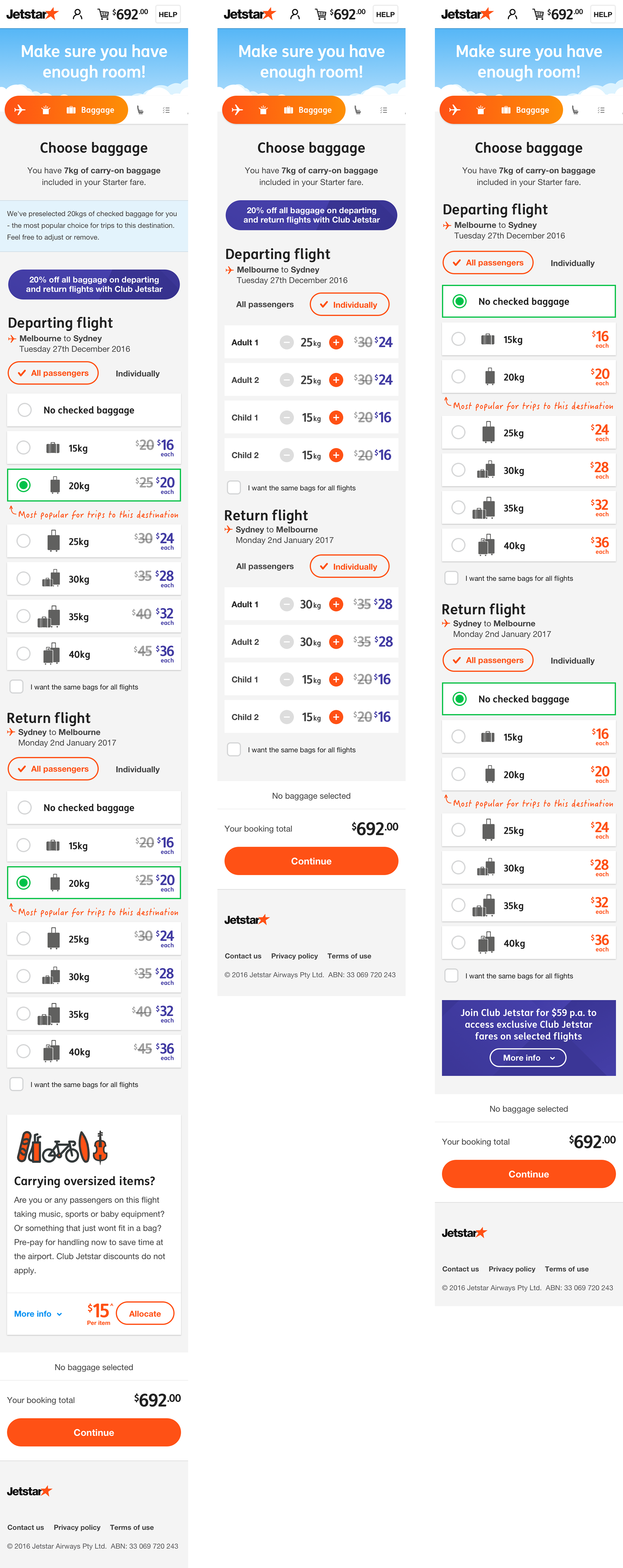Open the shopping cart icon in middle header

(x=320, y=14)
